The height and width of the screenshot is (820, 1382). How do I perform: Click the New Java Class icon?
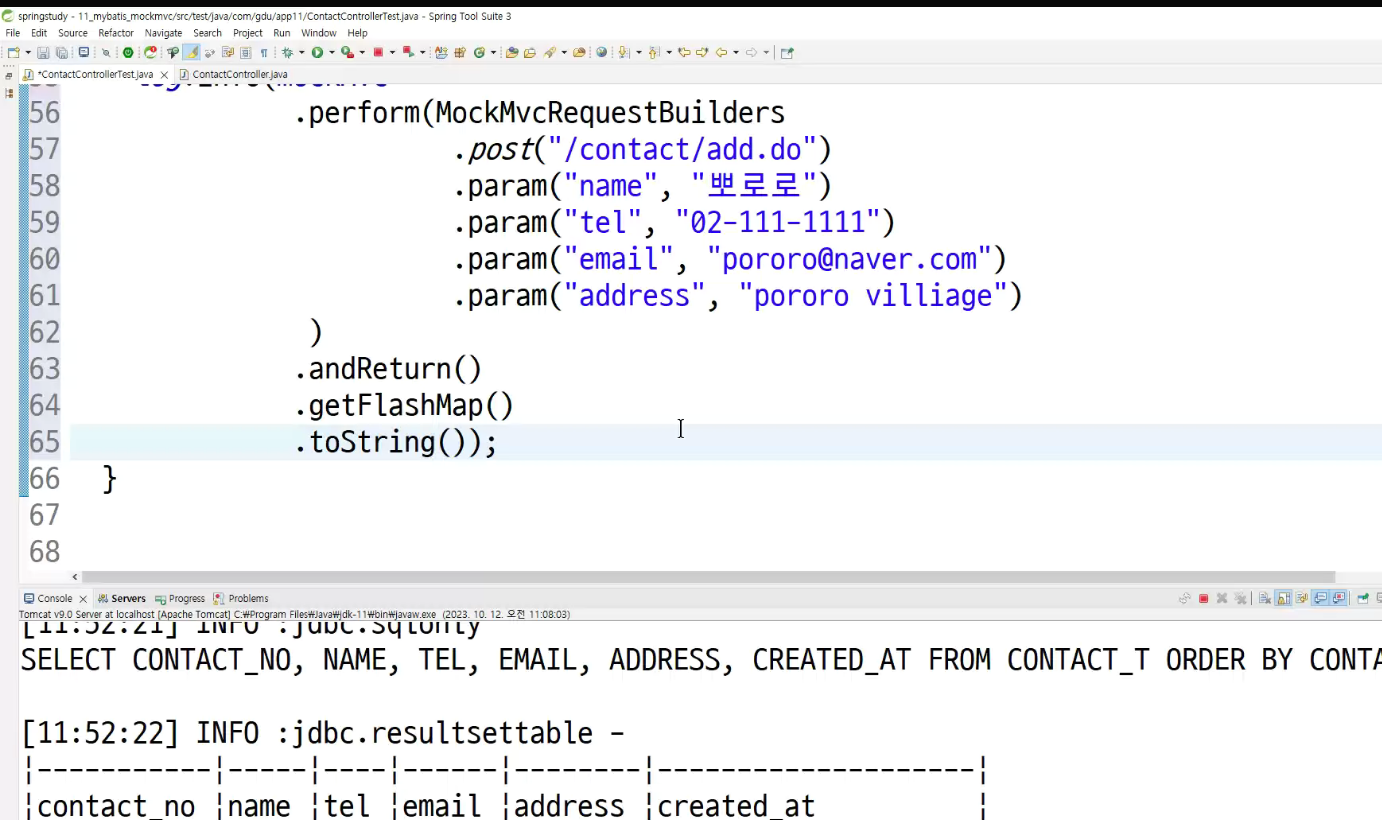click(x=479, y=52)
